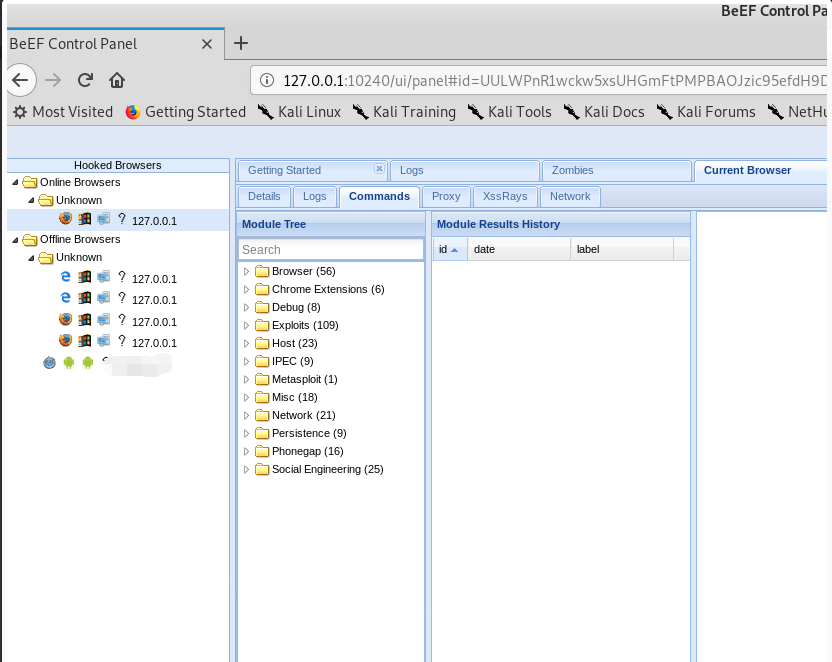Collapse the Online Browsers tree node

(15, 182)
